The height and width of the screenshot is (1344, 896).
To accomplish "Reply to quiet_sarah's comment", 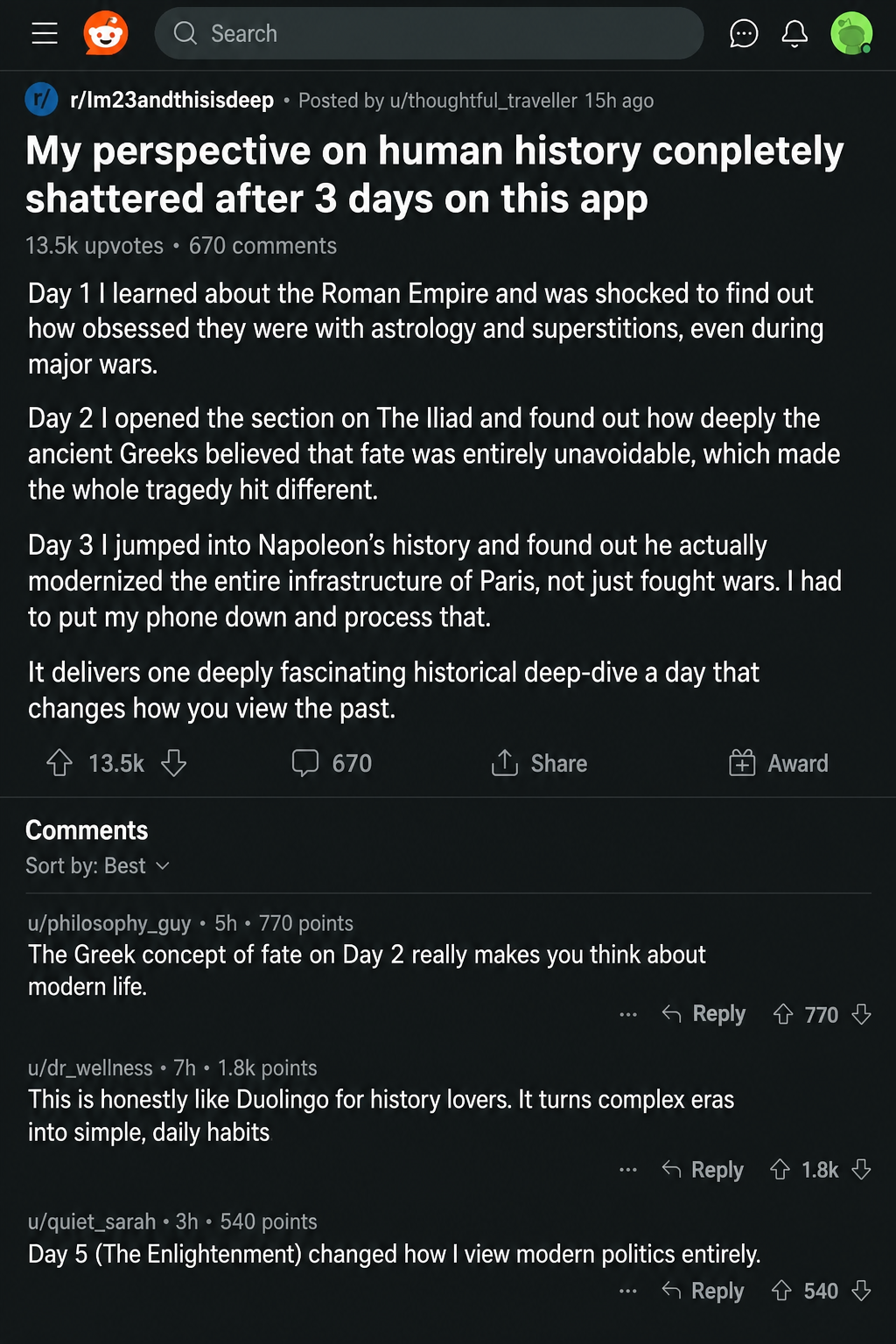I will pyautogui.click(x=703, y=1291).
